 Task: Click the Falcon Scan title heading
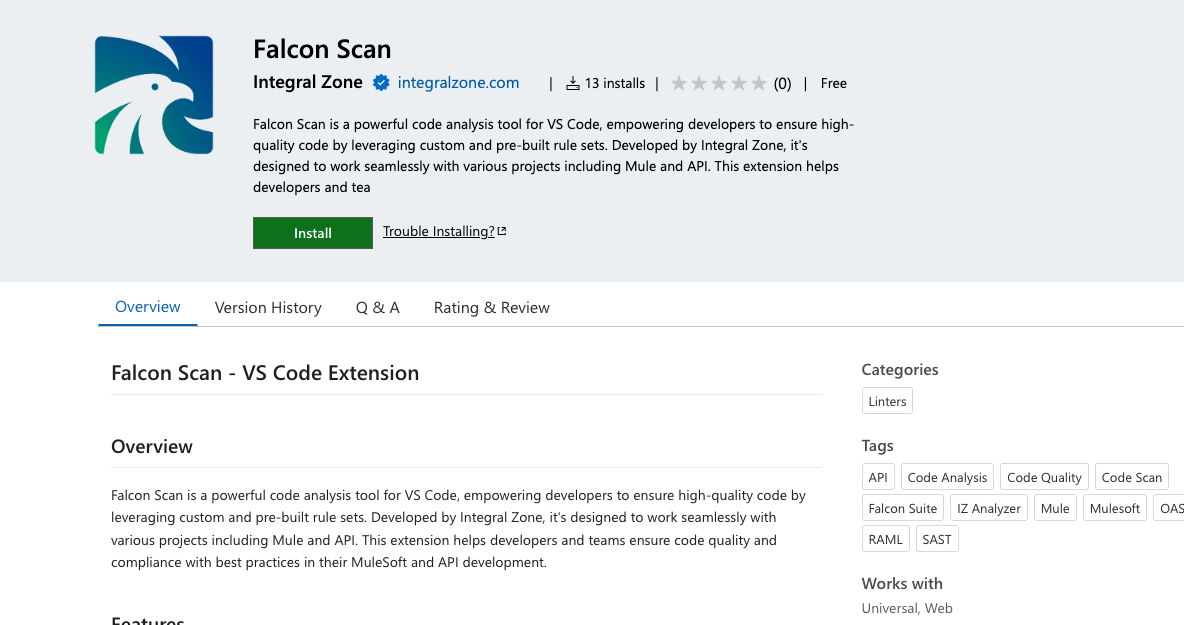322,49
